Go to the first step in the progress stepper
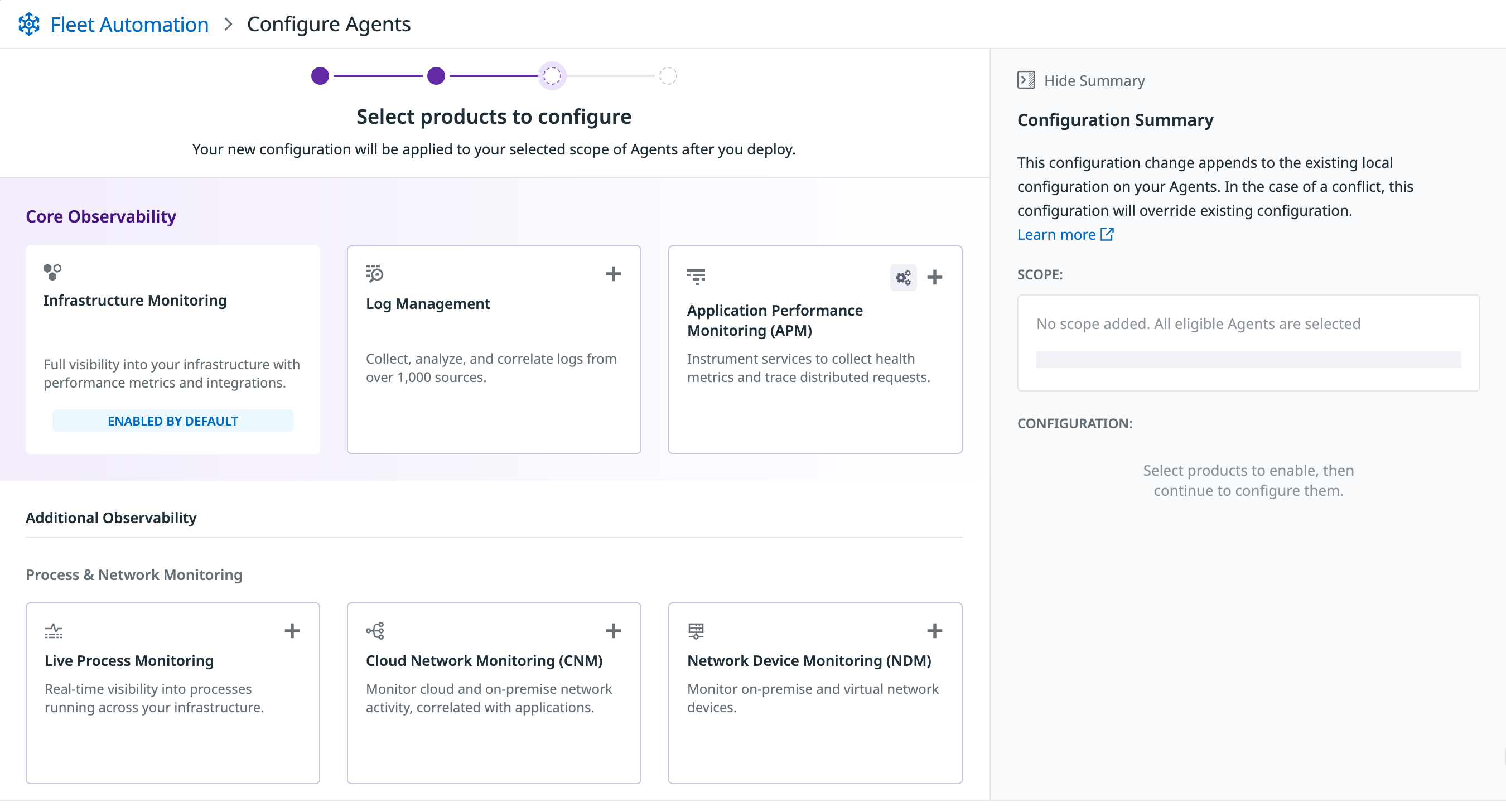This screenshot has width=1506, height=812. point(320,76)
